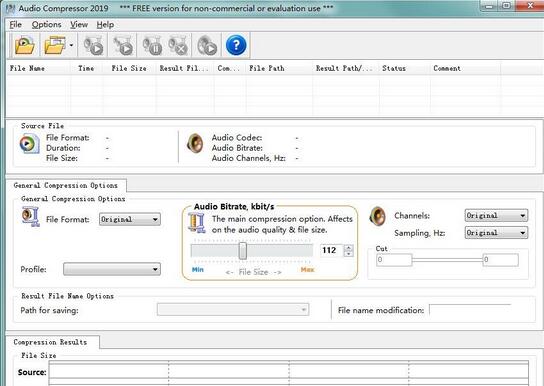Select the Compression Results tab
Image resolution: width=544 pixels, height=386 pixels.
[x=51, y=342]
